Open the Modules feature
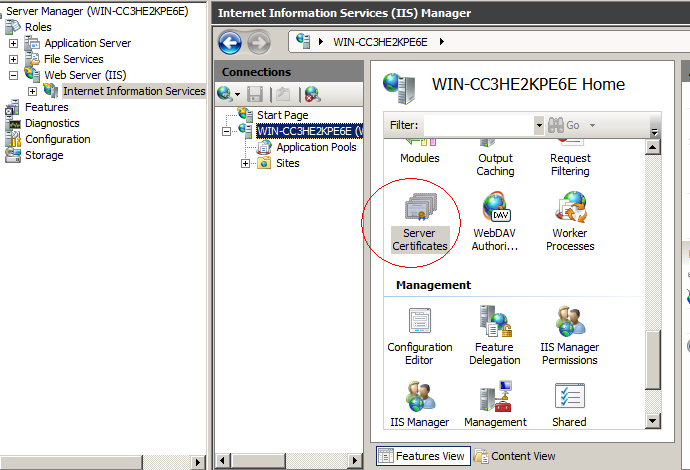 click(420, 153)
